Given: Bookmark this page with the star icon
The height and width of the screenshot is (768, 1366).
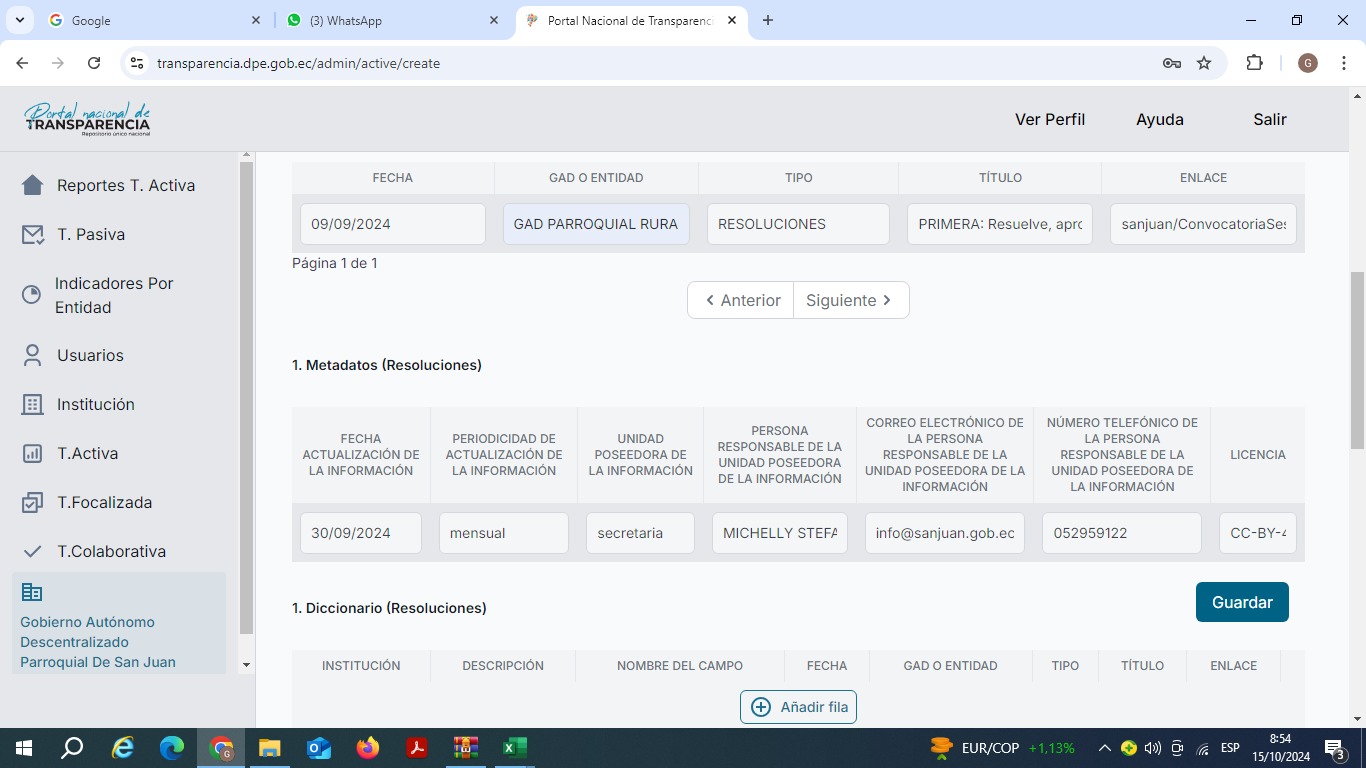Looking at the screenshot, I should point(1204,63).
